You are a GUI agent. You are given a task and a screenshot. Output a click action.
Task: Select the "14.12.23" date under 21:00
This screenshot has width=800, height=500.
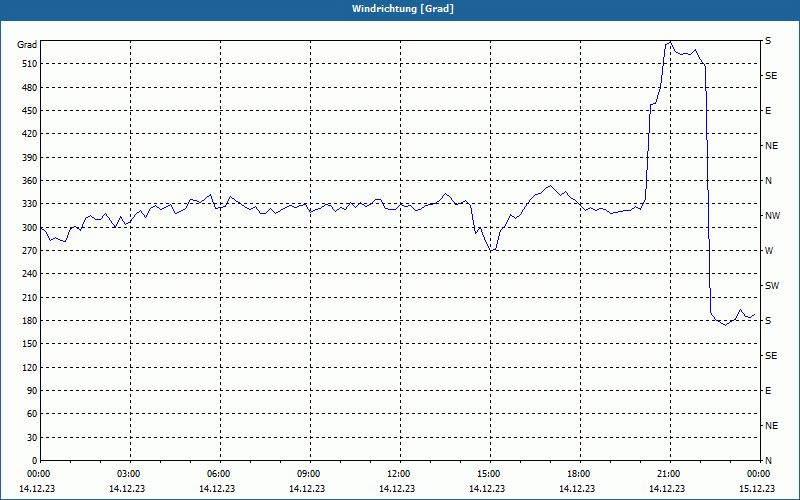click(667, 488)
